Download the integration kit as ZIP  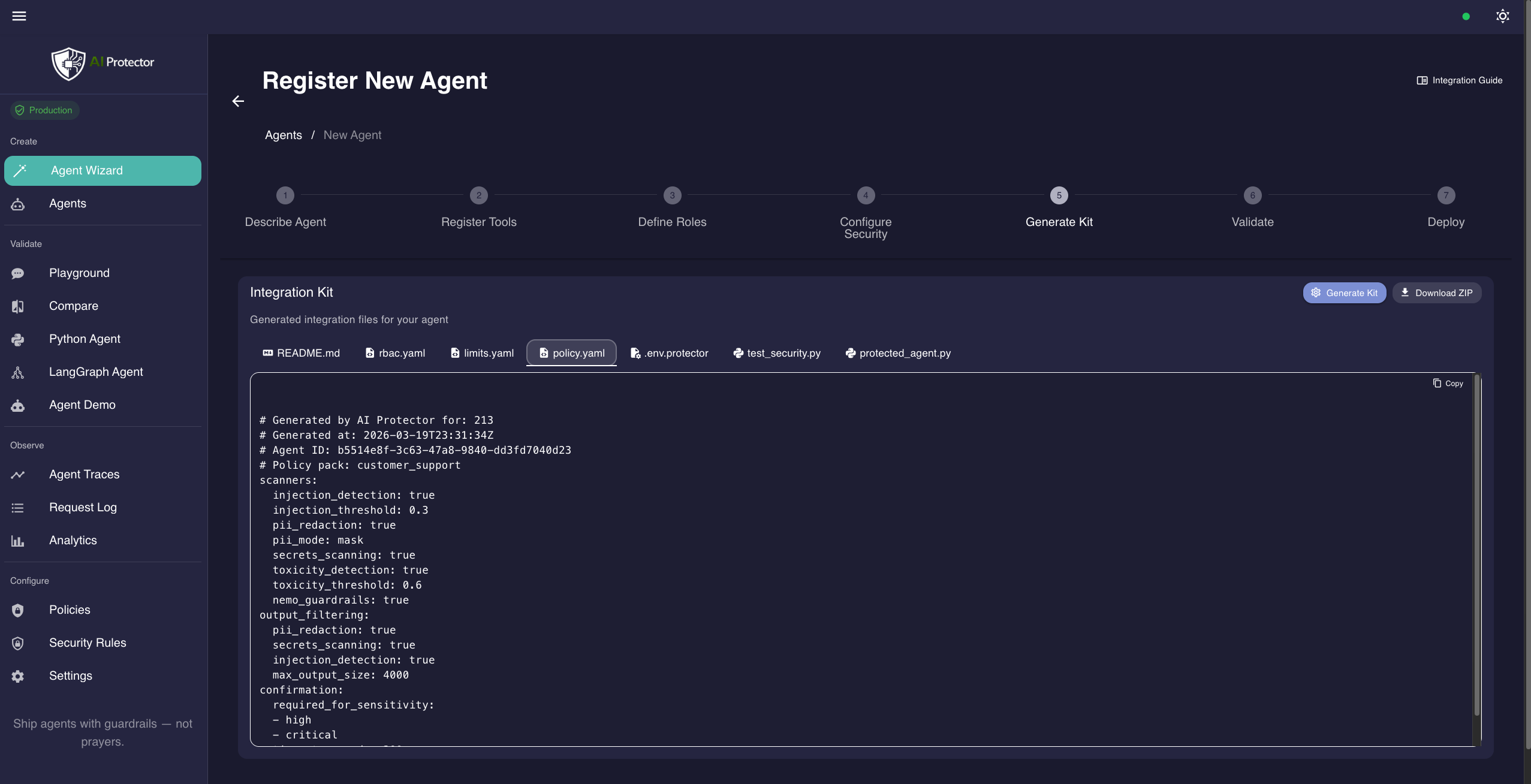coord(1437,293)
